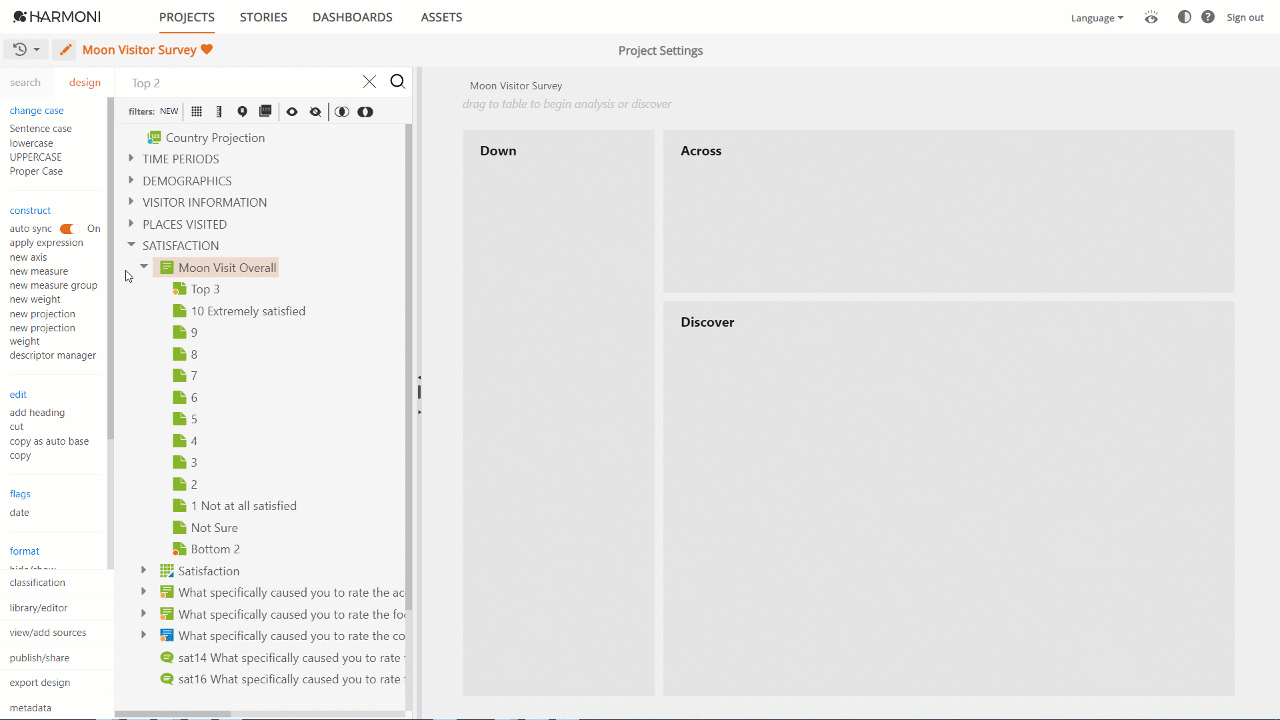Click the Harmoni logo
1280x720 pixels.
(56, 17)
